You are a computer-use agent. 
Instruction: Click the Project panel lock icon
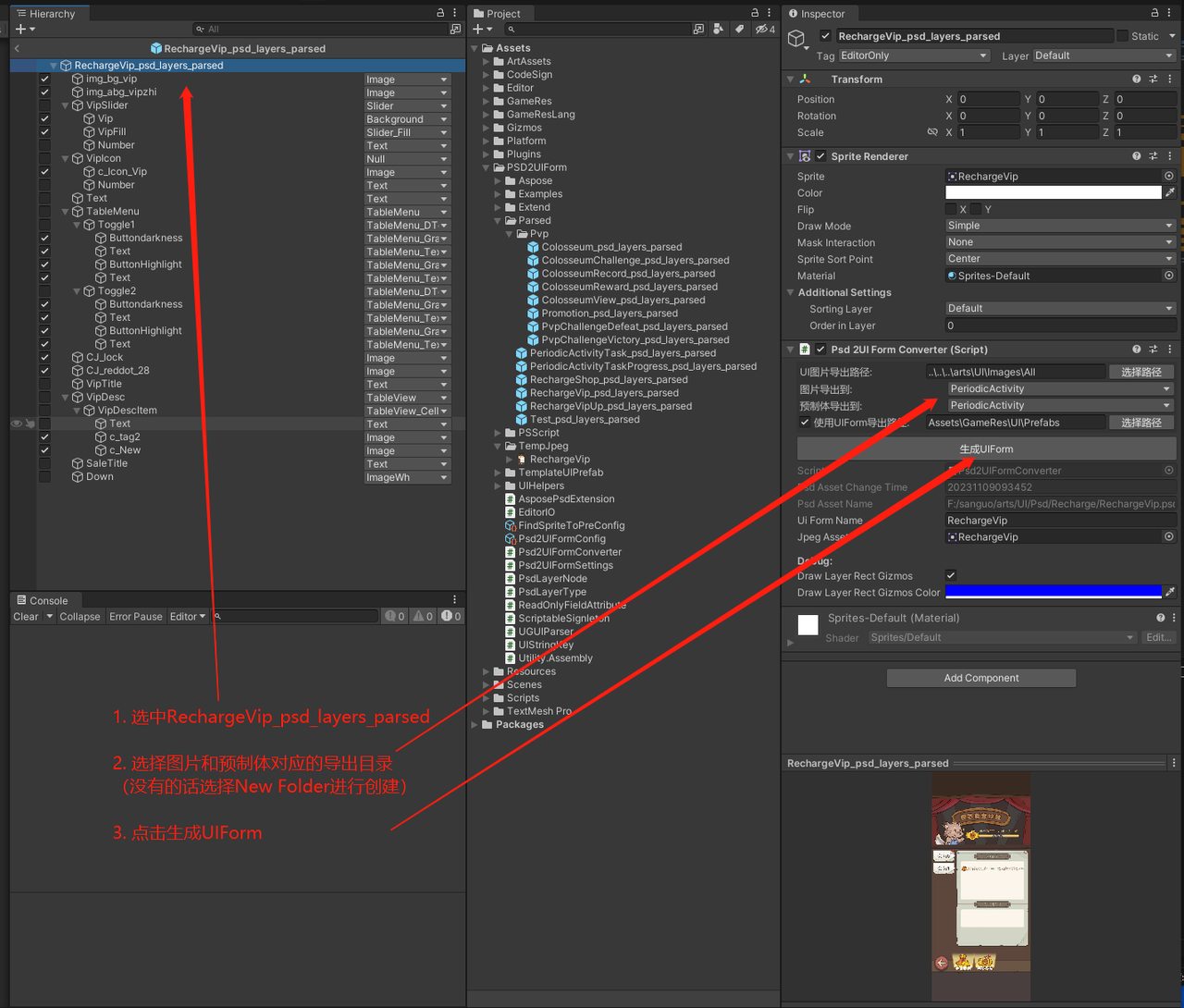(756, 13)
